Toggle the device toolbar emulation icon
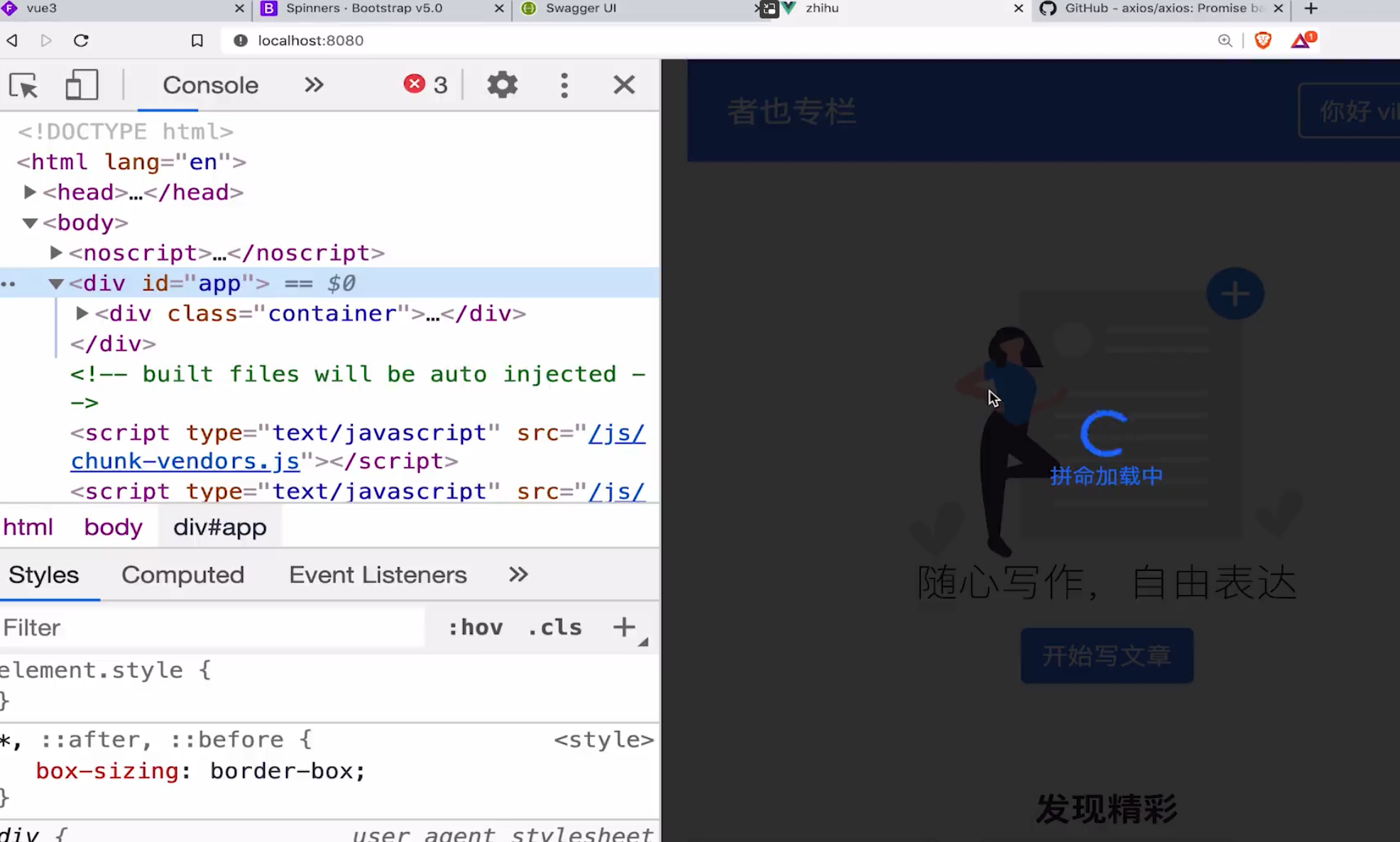The image size is (1400, 842). click(x=82, y=84)
